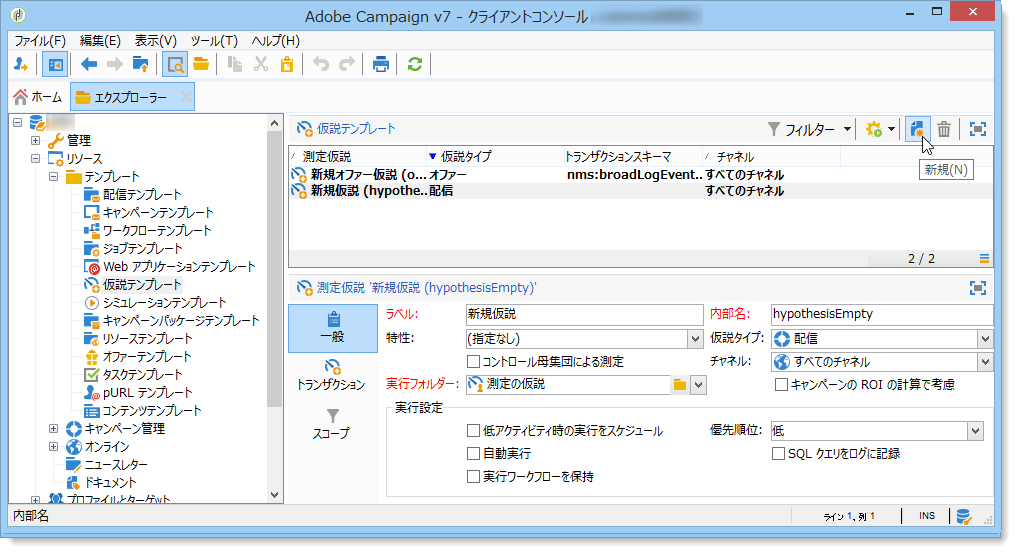Enable 低アクティビティ時の実行をスケジュール
The width and height of the screenshot is (1016, 553).
474,430
